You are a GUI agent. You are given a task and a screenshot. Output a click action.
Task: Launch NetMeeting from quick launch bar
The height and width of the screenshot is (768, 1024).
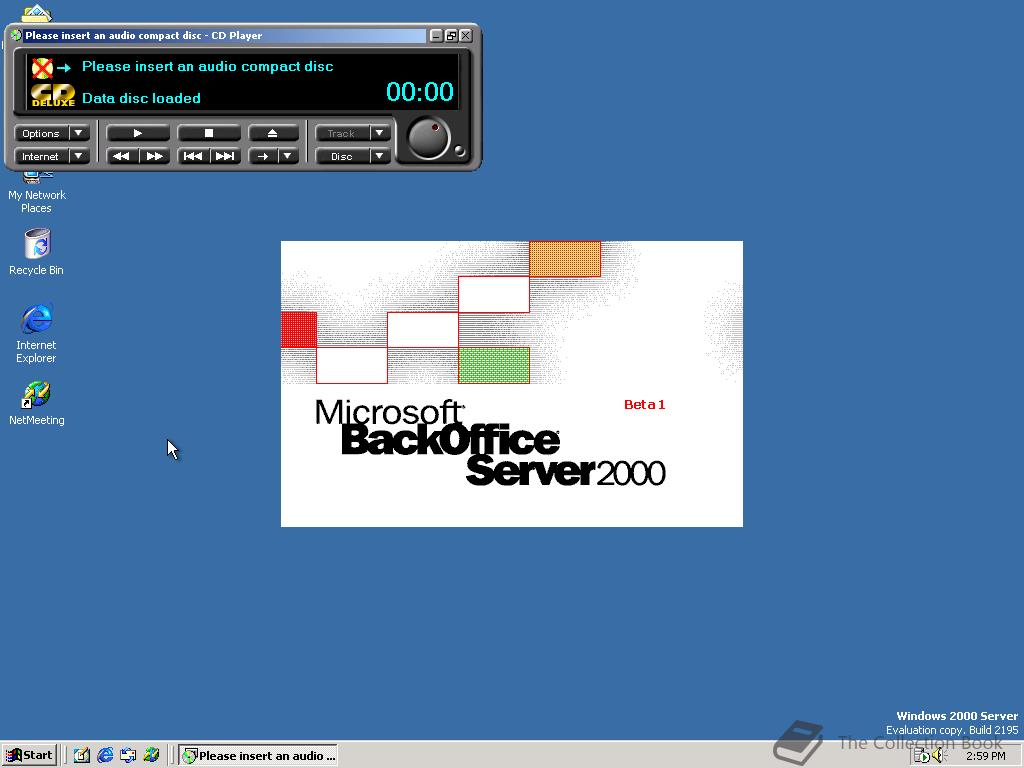(152, 756)
